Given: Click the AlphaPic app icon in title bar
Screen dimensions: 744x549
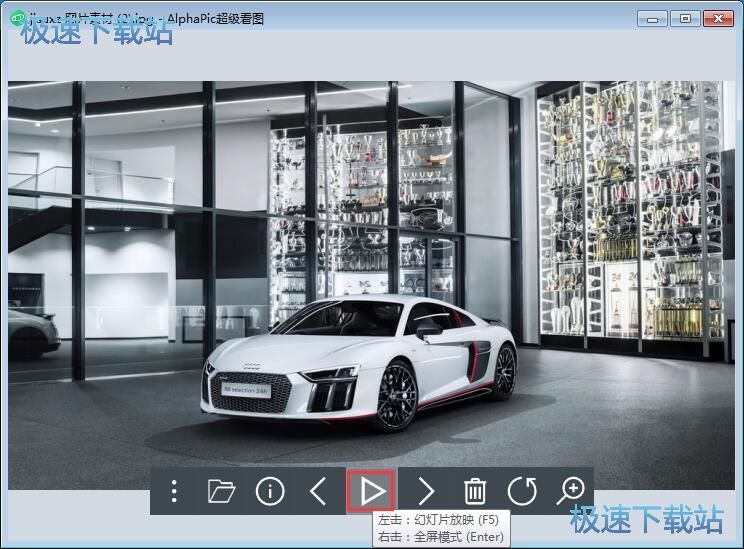Looking at the screenshot, I should (17, 18).
